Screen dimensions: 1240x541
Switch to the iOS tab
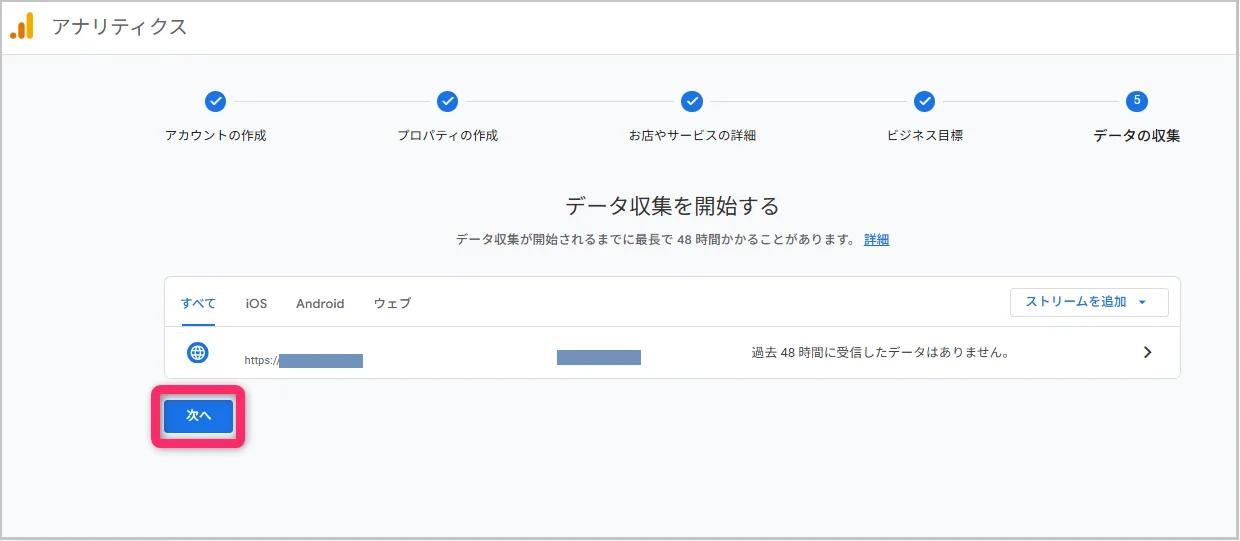coord(256,303)
